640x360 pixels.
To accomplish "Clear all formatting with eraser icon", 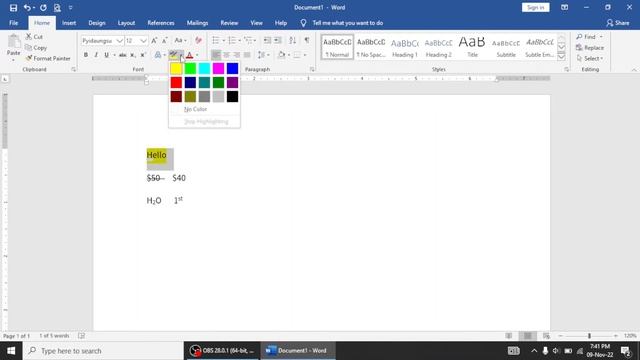I will [198, 40].
